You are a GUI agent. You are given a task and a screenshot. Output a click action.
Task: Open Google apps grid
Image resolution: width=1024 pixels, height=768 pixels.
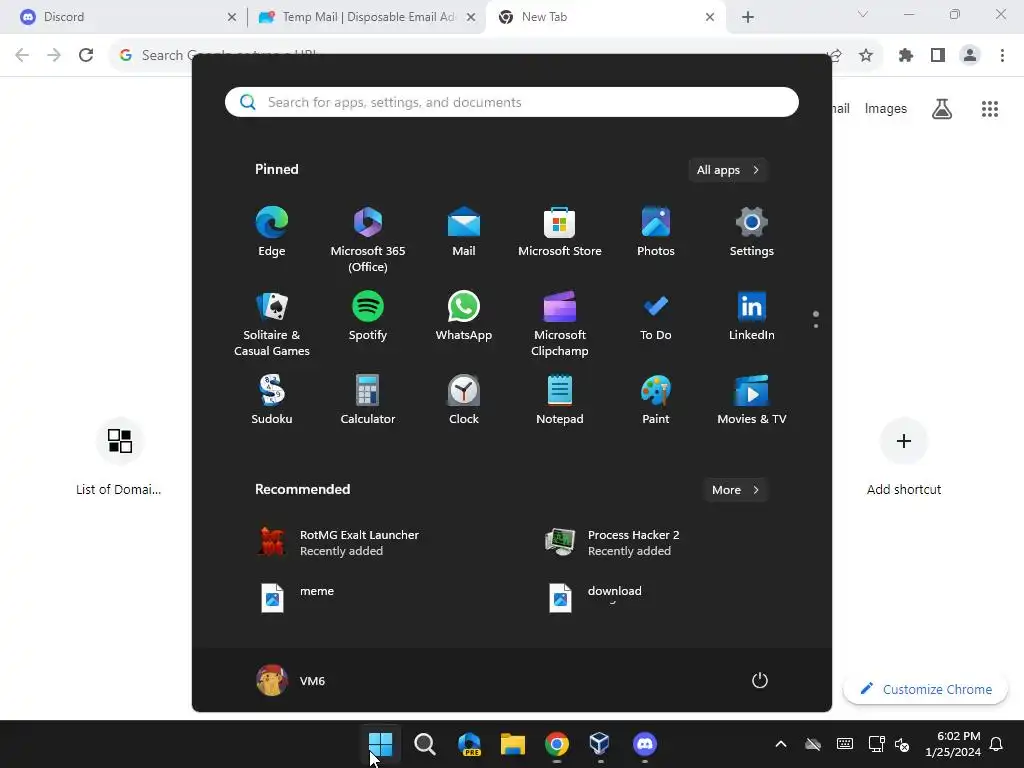pyautogui.click(x=990, y=109)
